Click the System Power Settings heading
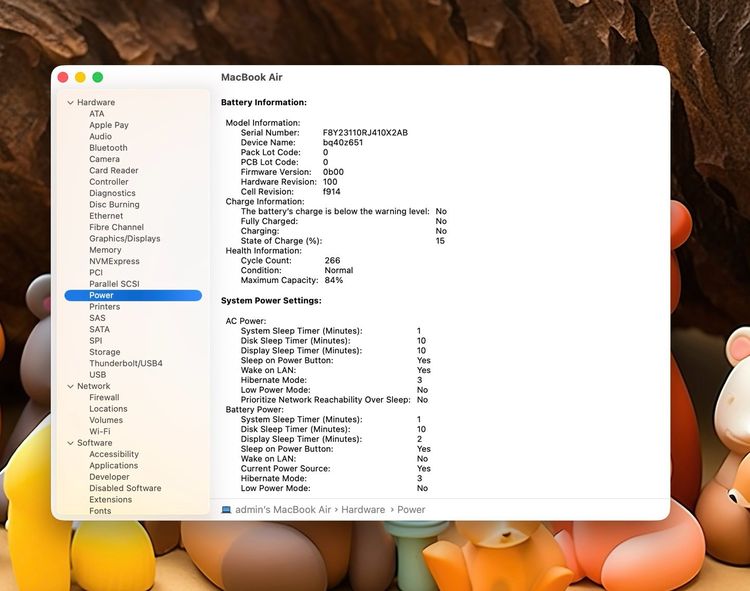Viewport: 750px width, 591px height. click(x=271, y=301)
